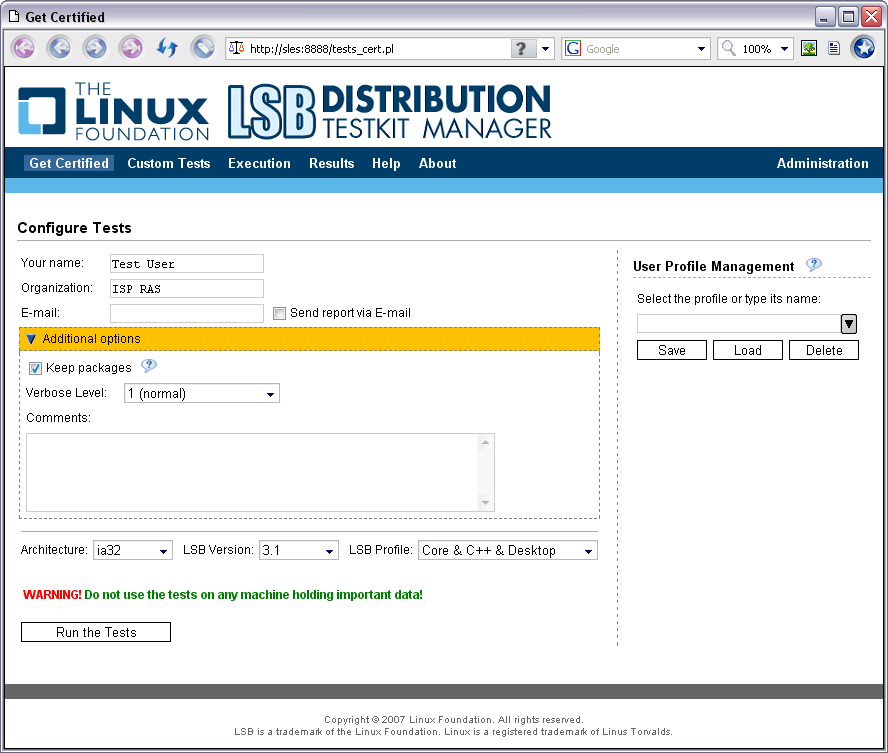Click the question mark button in address bar

click(x=522, y=49)
